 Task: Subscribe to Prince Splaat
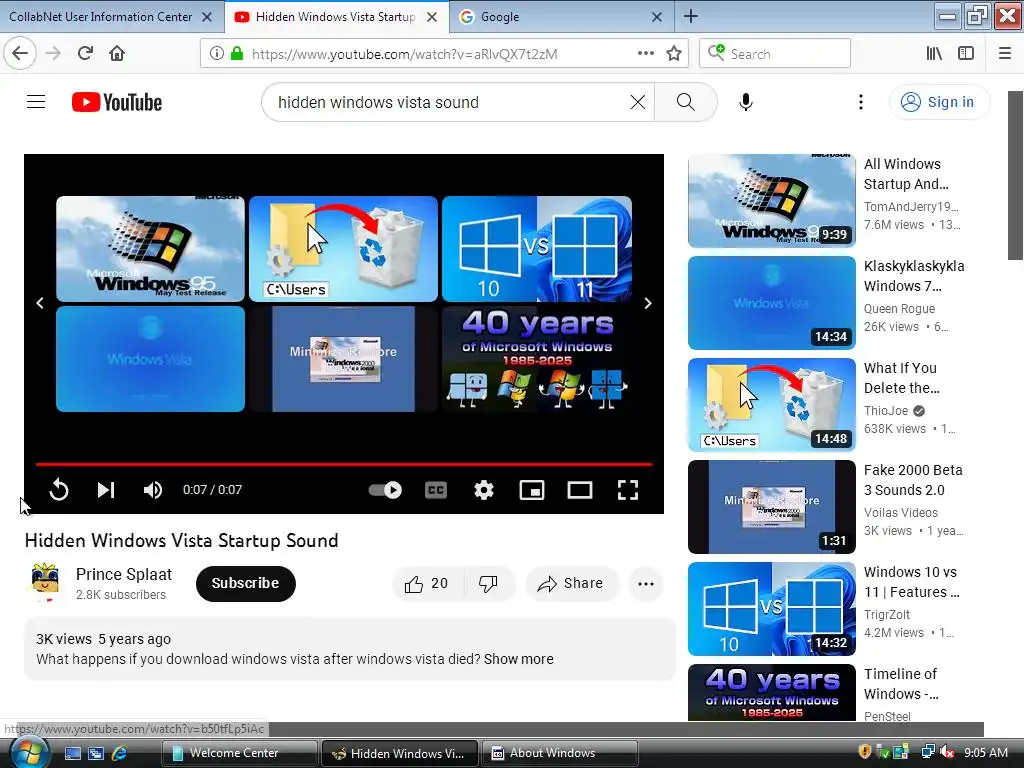246,583
